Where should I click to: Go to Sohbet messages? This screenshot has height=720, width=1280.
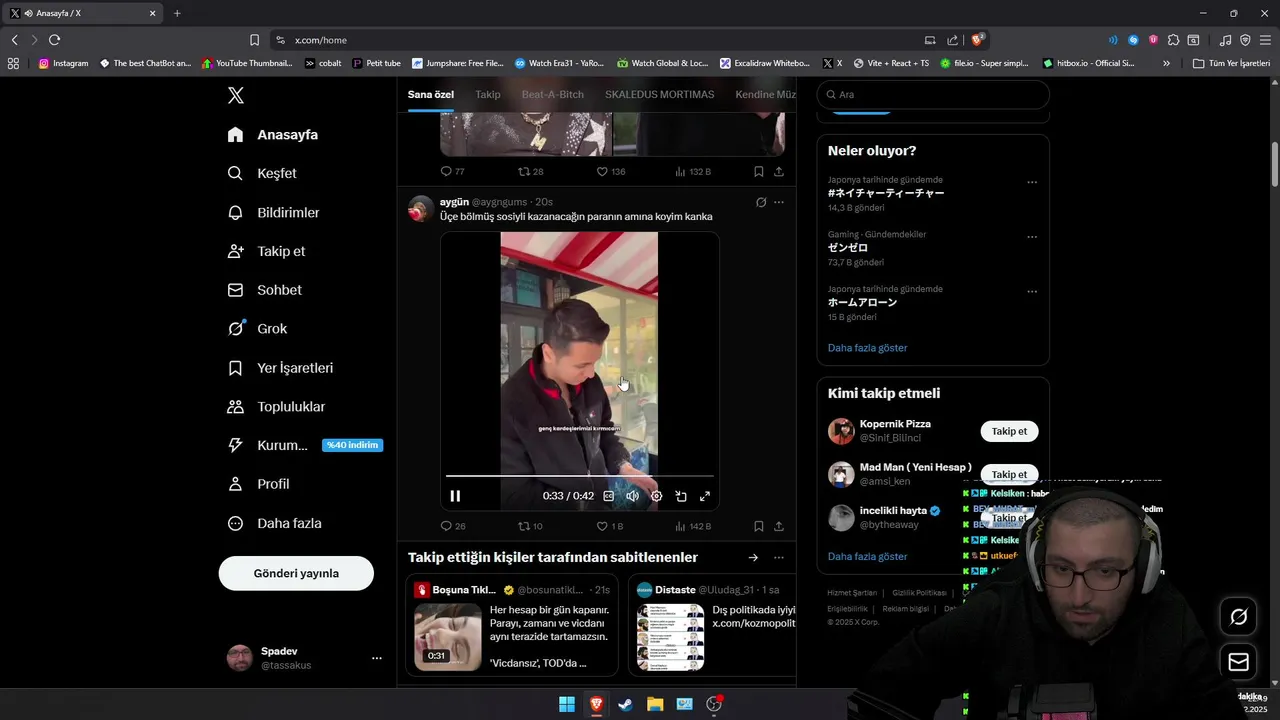click(x=265, y=290)
